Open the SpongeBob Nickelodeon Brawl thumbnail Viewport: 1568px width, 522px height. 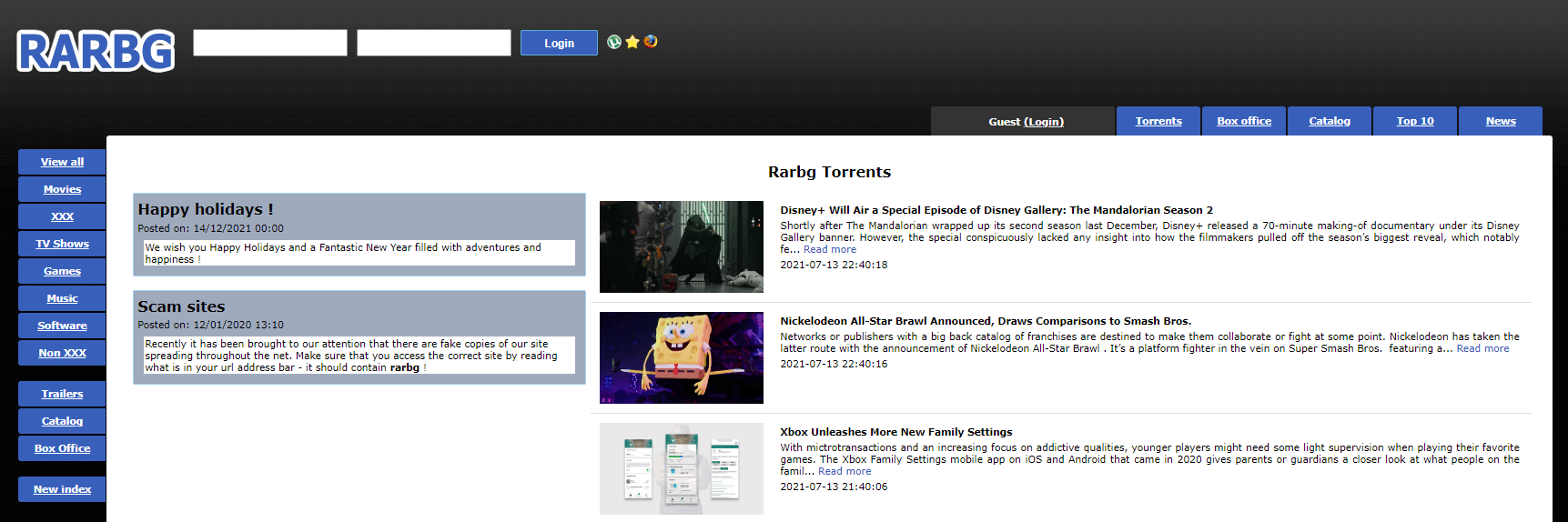(681, 357)
